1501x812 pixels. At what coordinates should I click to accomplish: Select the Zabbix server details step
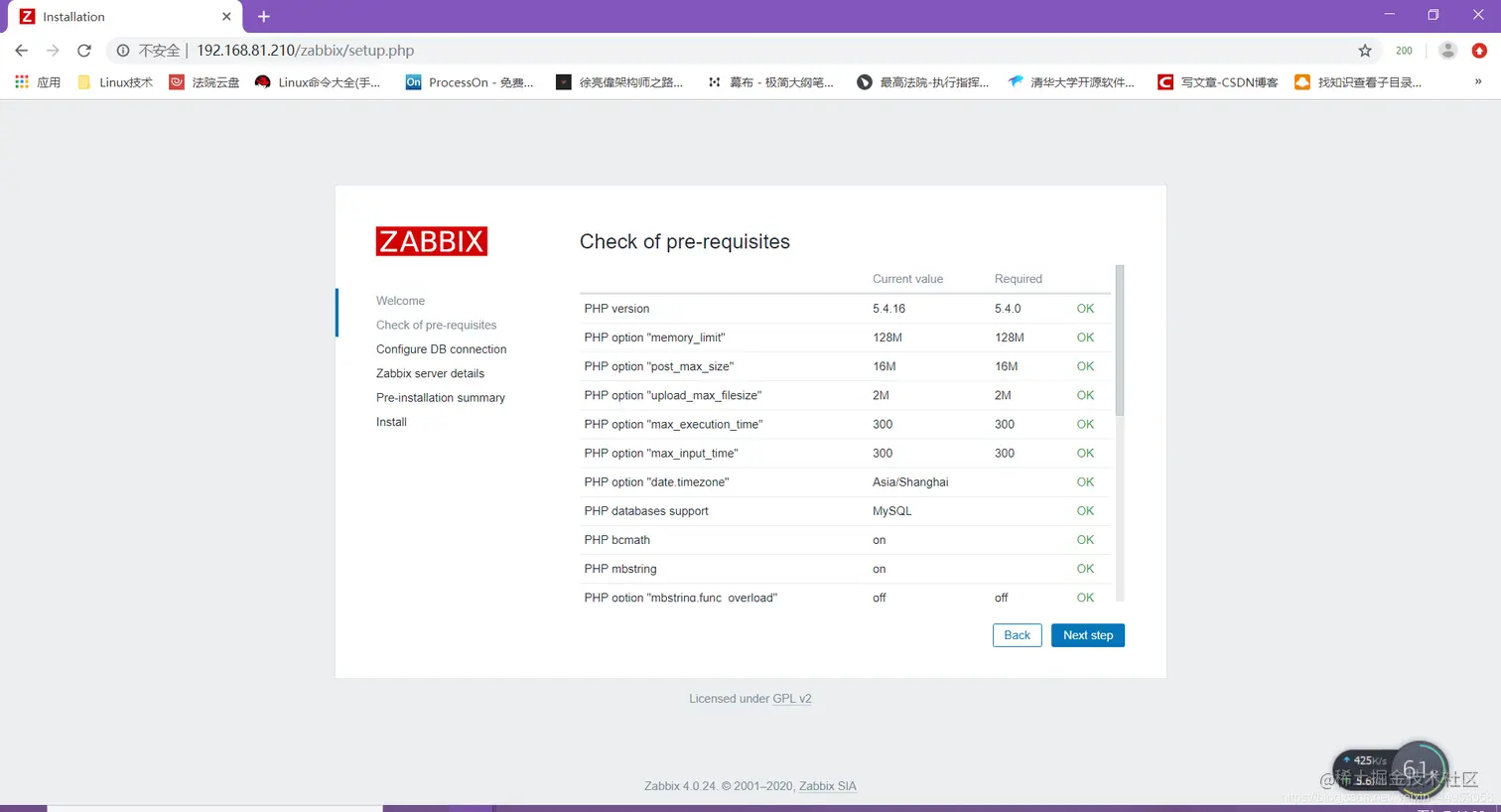pos(430,373)
